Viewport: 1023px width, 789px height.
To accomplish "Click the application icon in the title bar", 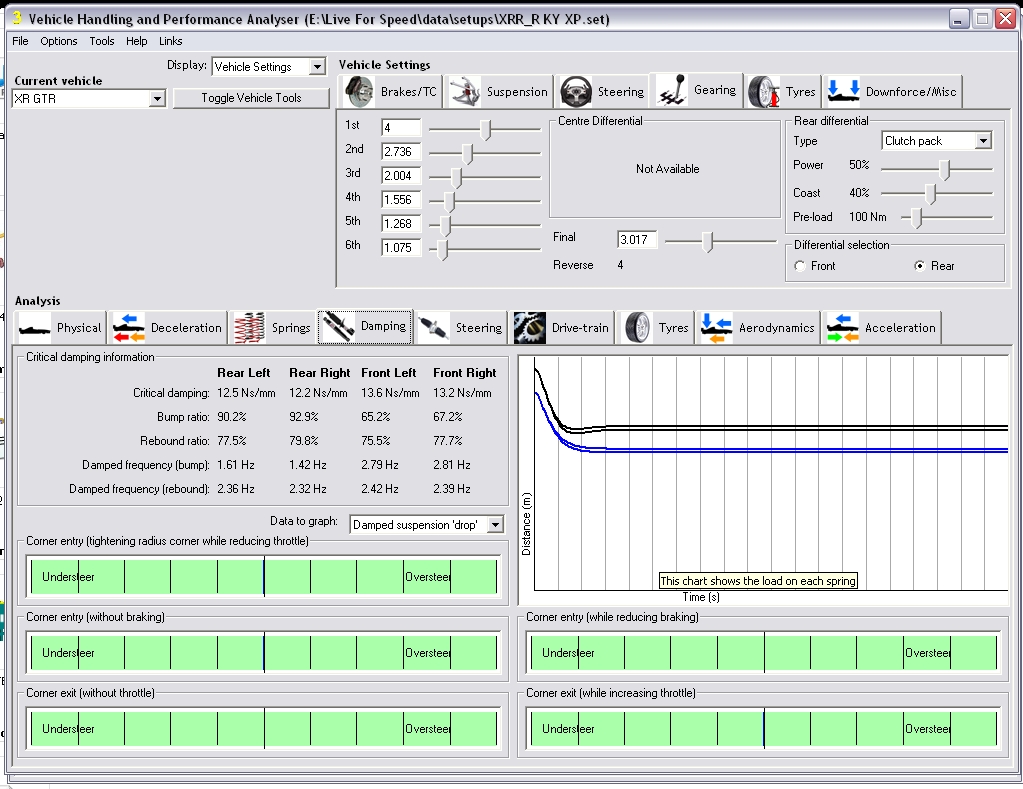I will 17,18.
